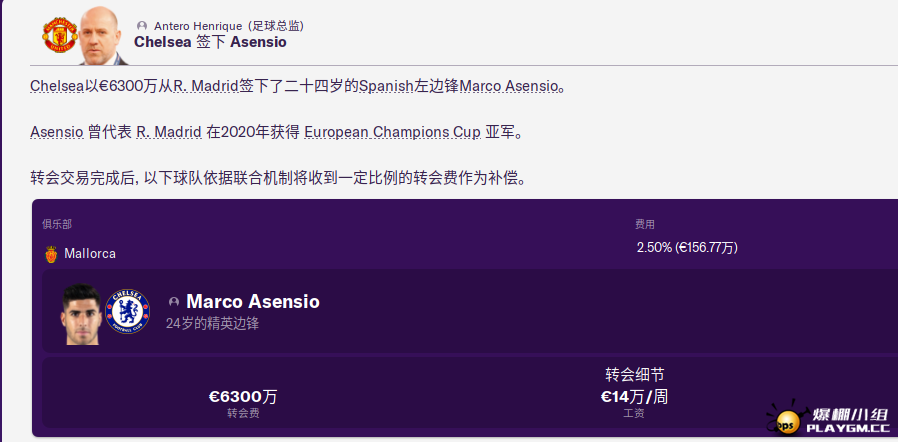Click the 费用 column header

click(645, 224)
